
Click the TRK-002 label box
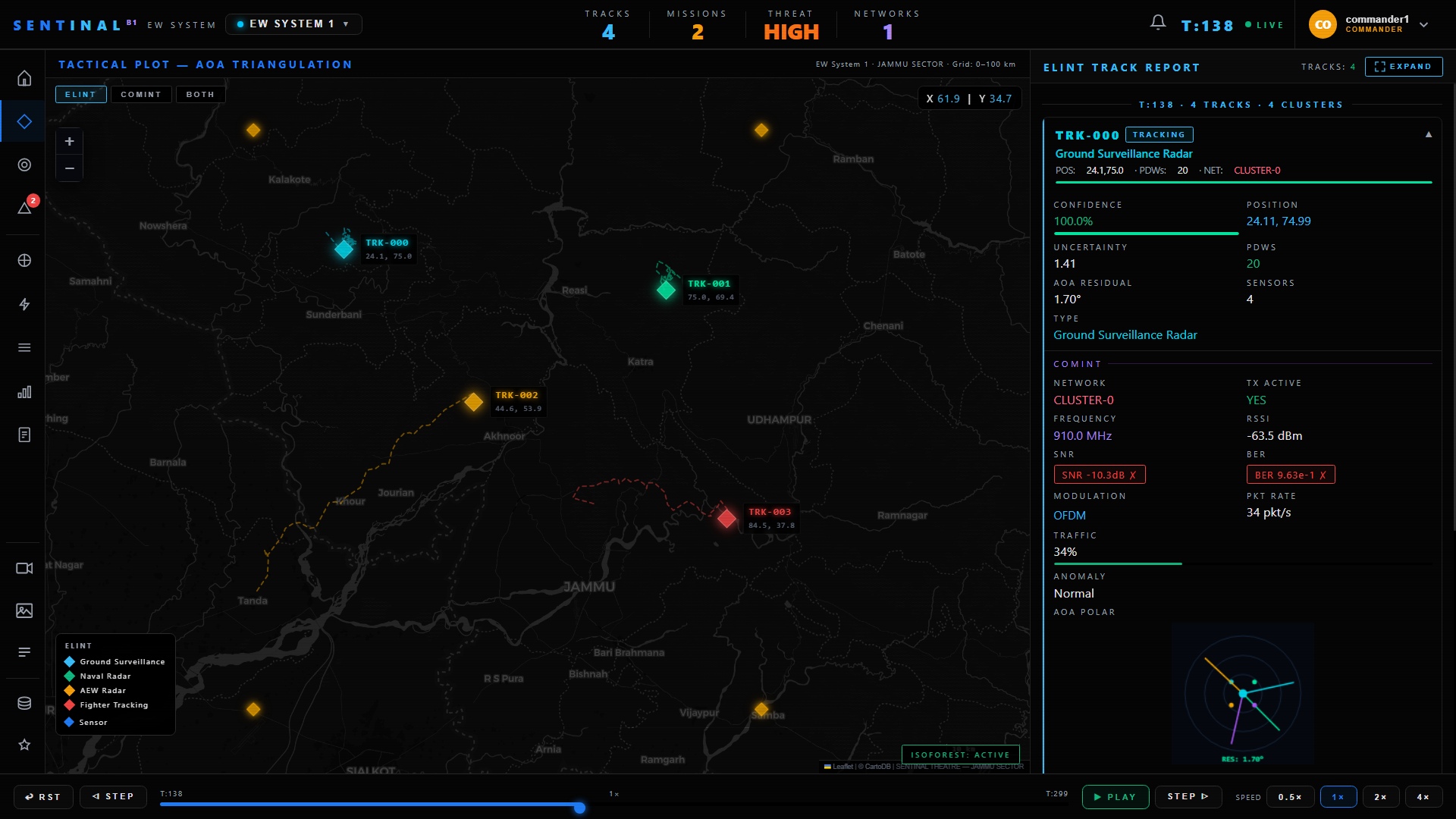tap(517, 401)
